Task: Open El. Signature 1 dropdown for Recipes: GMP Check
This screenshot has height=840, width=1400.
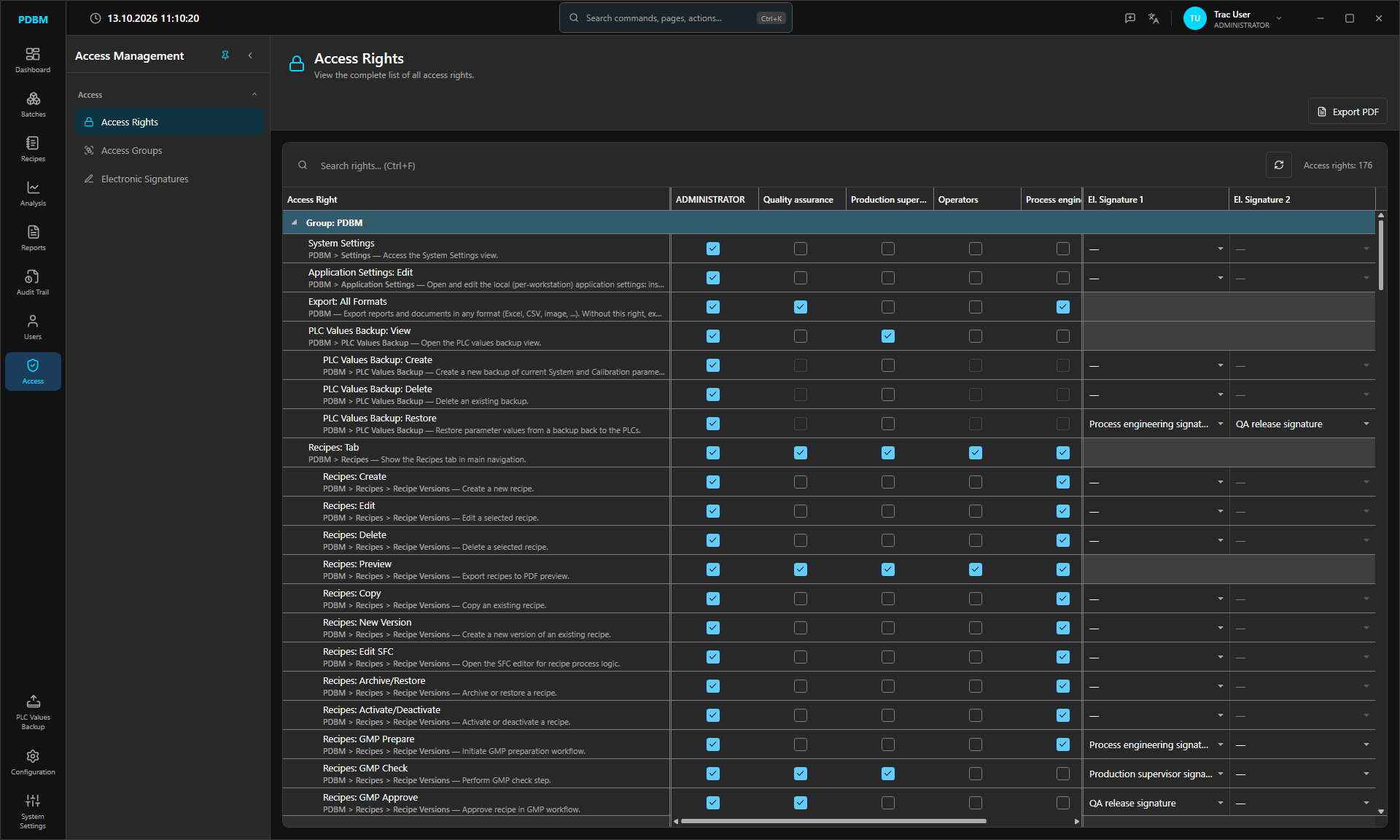Action: 1156,774
